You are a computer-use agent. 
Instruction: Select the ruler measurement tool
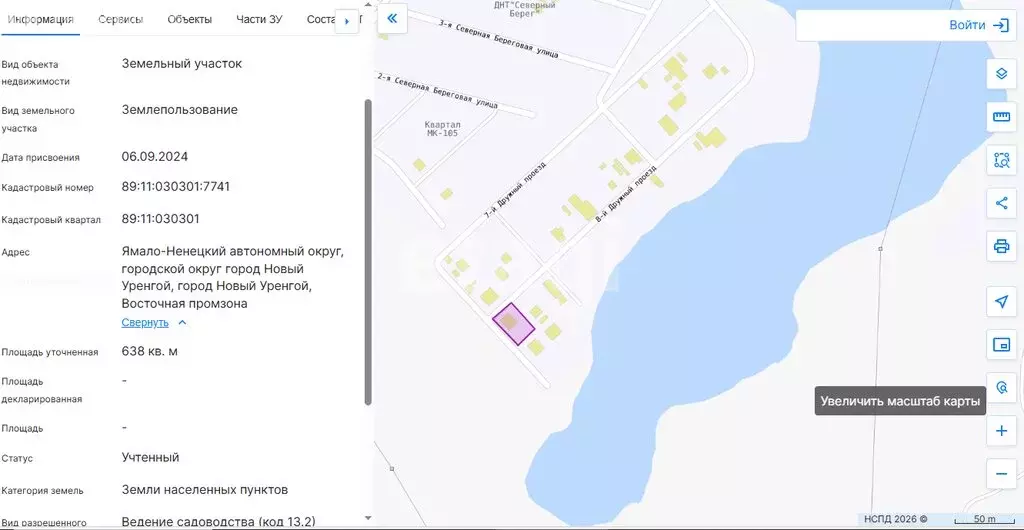[1001, 117]
